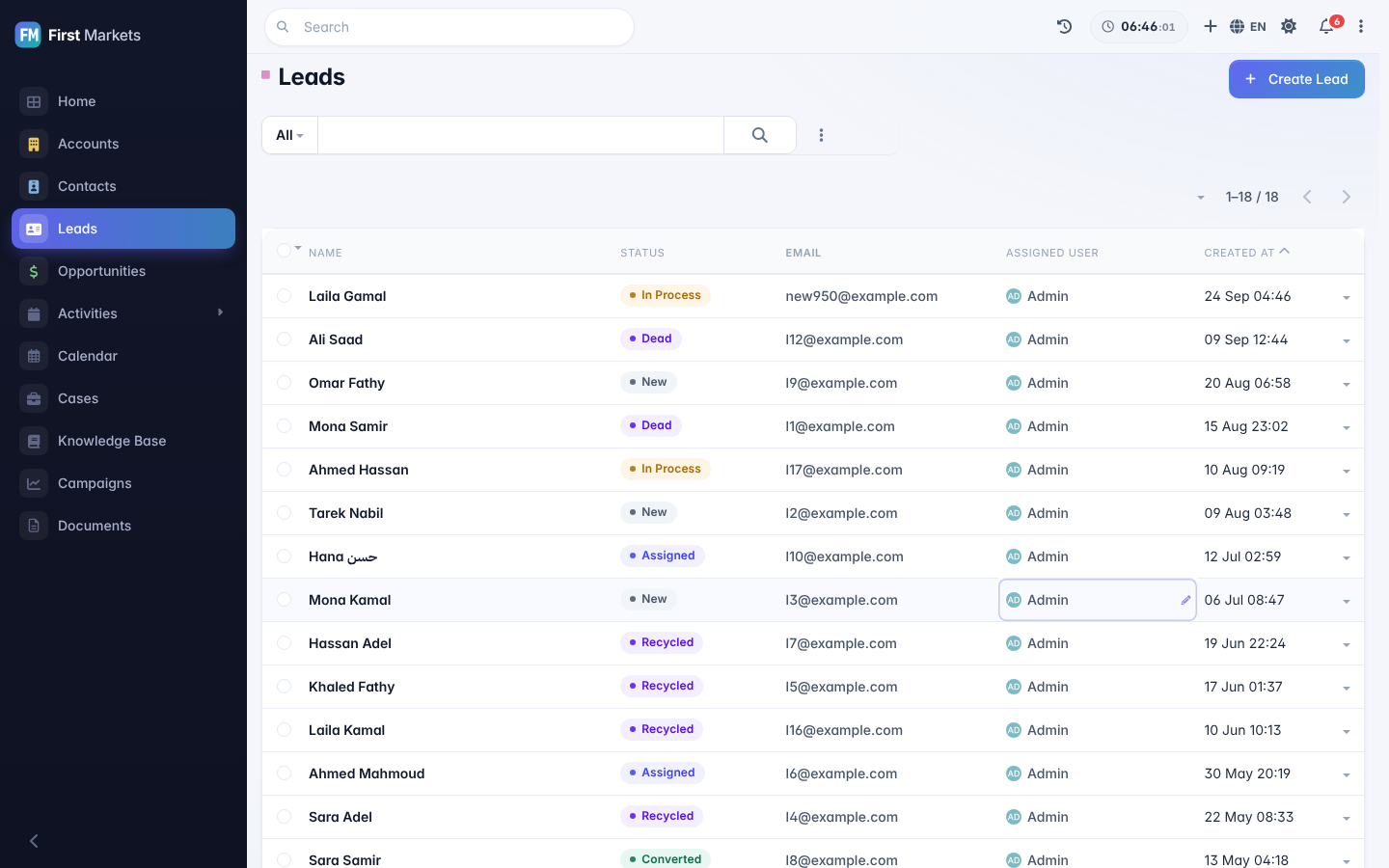Open row actions dropdown for Tarek Nabil
Image resolution: width=1389 pixels, height=868 pixels.
tap(1347, 514)
